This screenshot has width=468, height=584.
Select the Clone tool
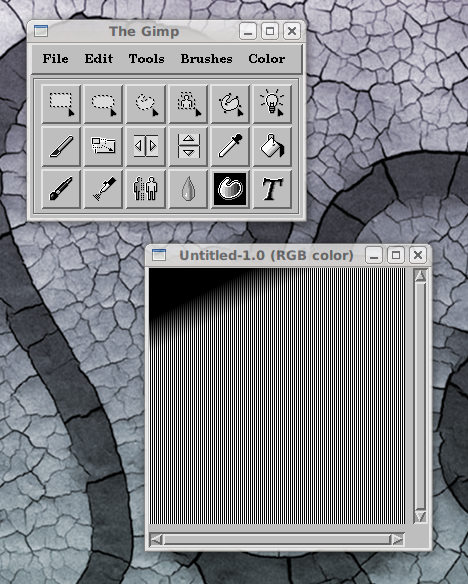pyautogui.click(x=146, y=189)
